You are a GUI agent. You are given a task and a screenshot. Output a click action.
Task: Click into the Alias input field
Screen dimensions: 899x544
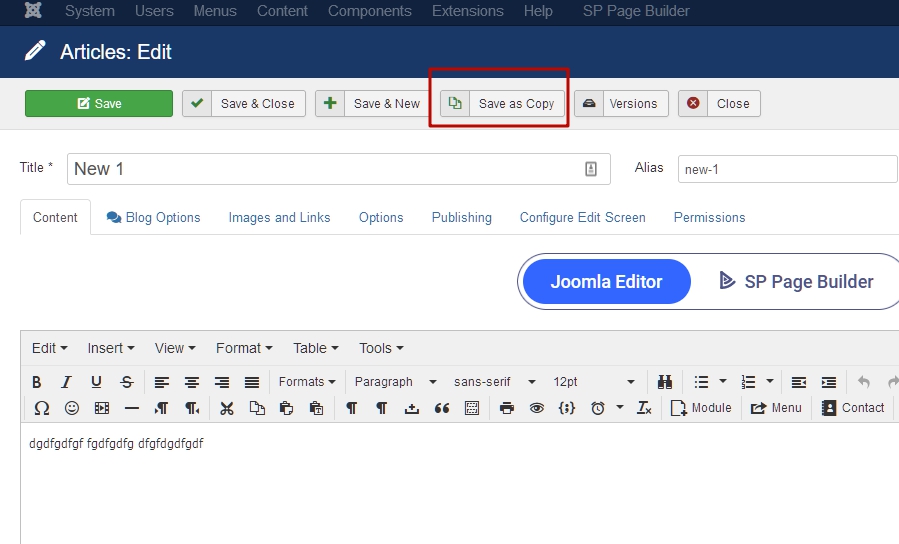[x=787, y=169]
